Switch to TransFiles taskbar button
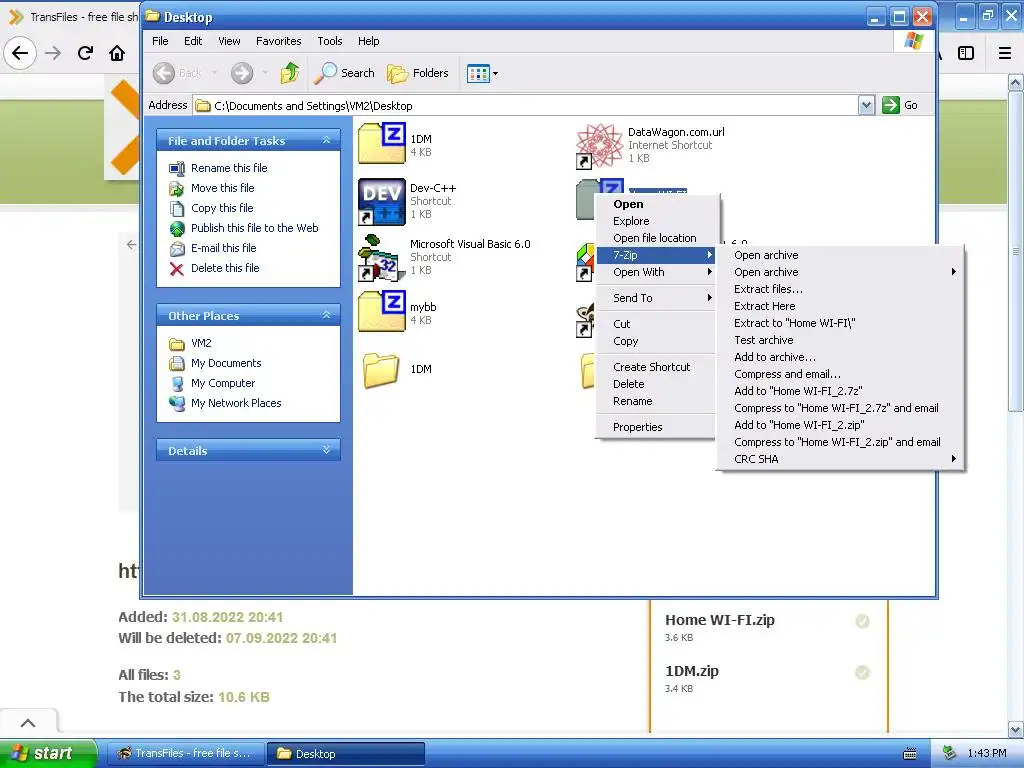1024x768 pixels. pos(185,754)
